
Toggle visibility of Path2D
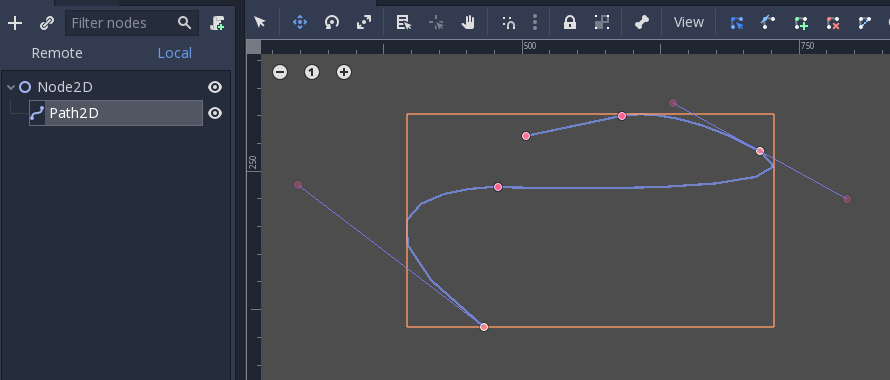pos(215,113)
